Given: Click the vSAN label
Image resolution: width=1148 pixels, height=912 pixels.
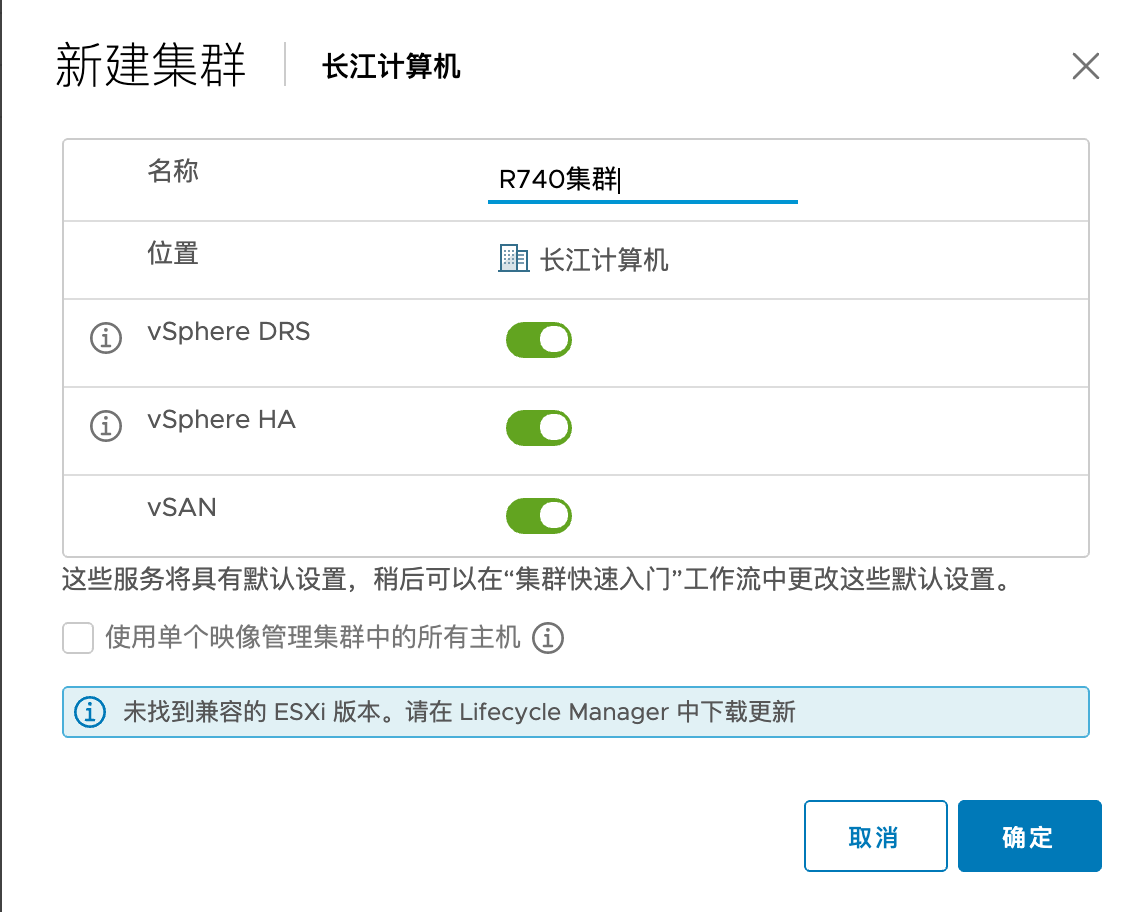Looking at the screenshot, I should pyautogui.click(x=182, y=507).
